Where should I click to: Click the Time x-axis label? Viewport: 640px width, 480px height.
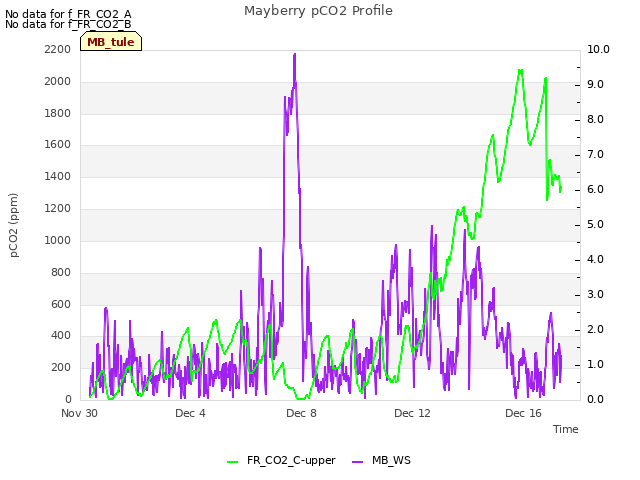pos(566,429)
